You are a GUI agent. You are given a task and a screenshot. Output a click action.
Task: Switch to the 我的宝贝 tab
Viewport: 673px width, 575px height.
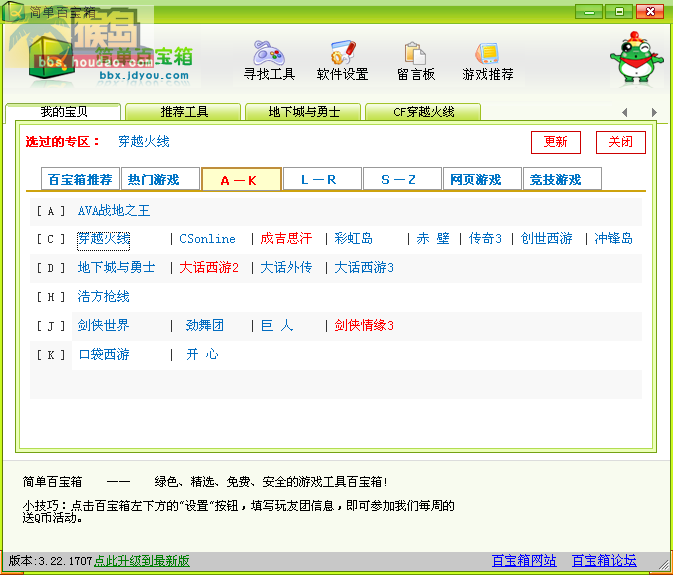pyautogui.click(x=63, y=112)
